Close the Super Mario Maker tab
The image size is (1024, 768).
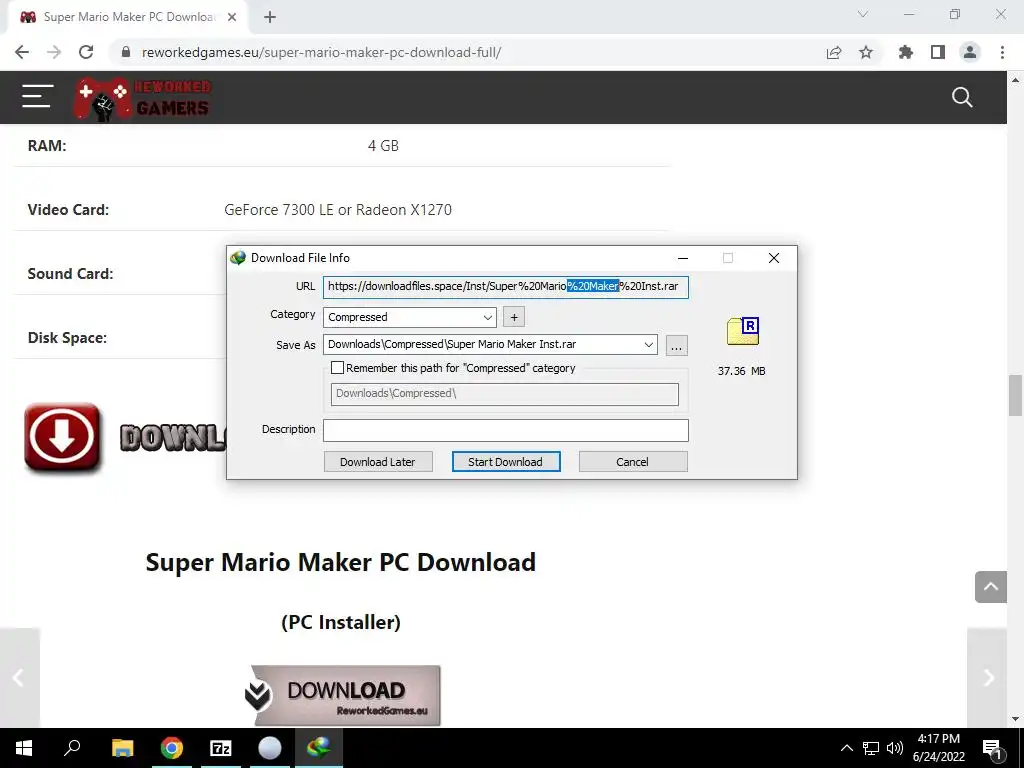(232, 17)
